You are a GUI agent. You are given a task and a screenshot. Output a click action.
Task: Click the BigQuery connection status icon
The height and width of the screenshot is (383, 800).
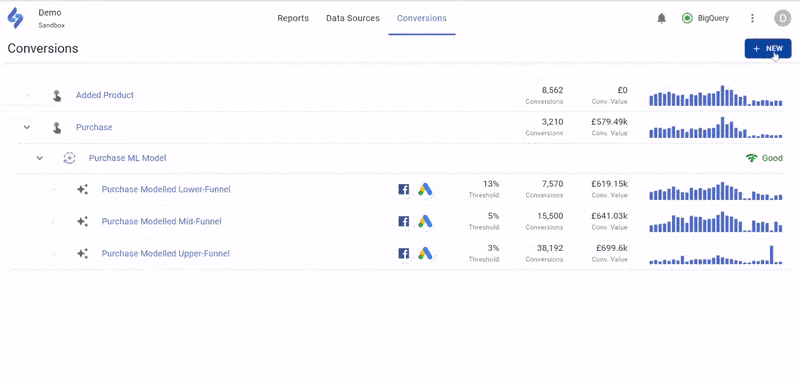coord(687,18)
